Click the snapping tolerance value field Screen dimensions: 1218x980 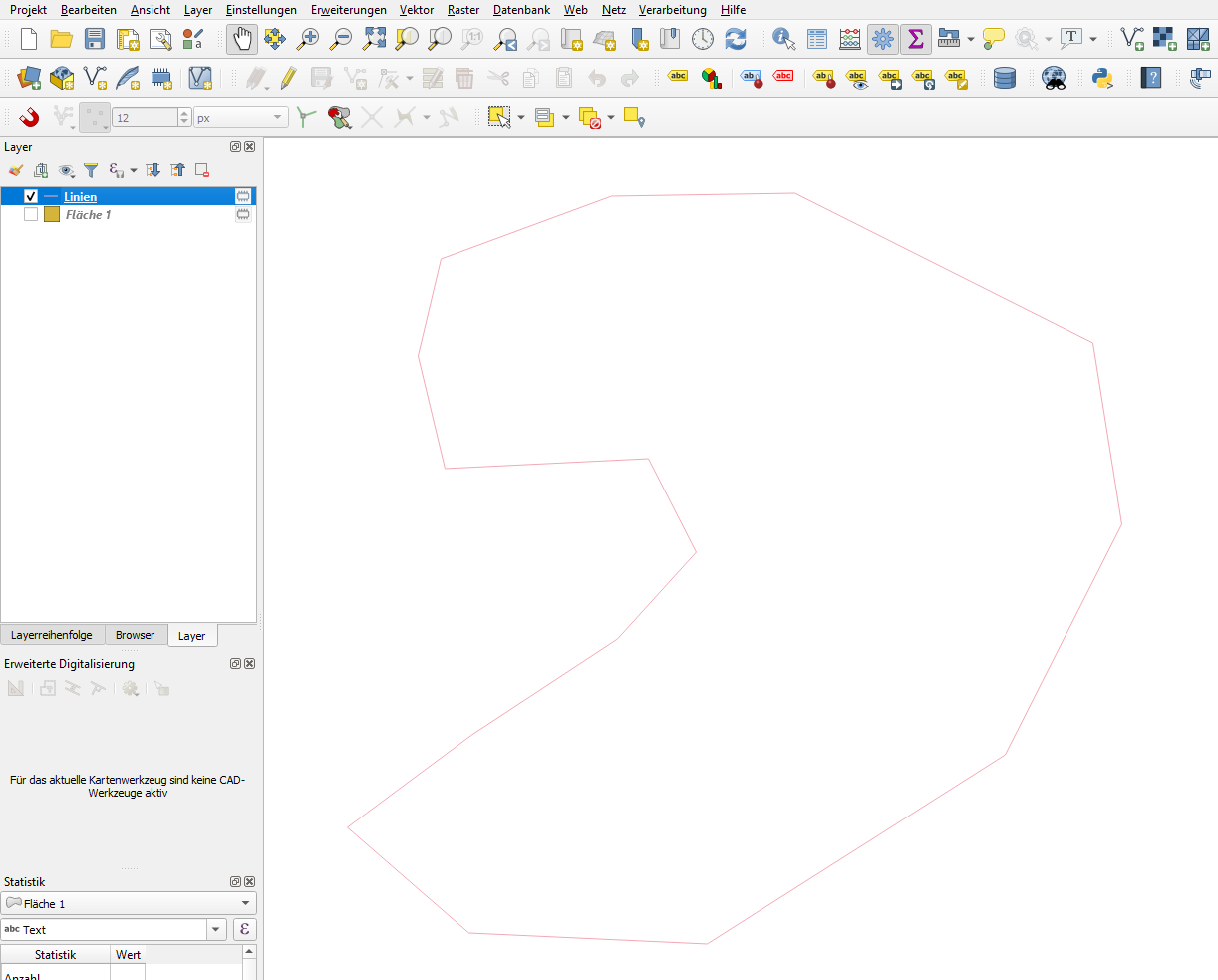[x=145, y=118]
